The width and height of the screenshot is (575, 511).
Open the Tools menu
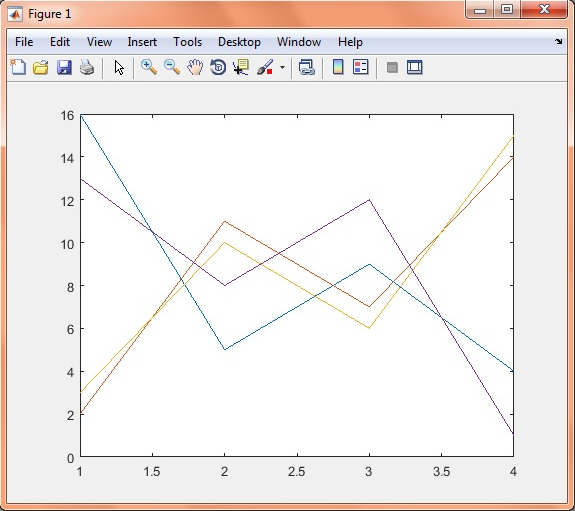point(187,42)
